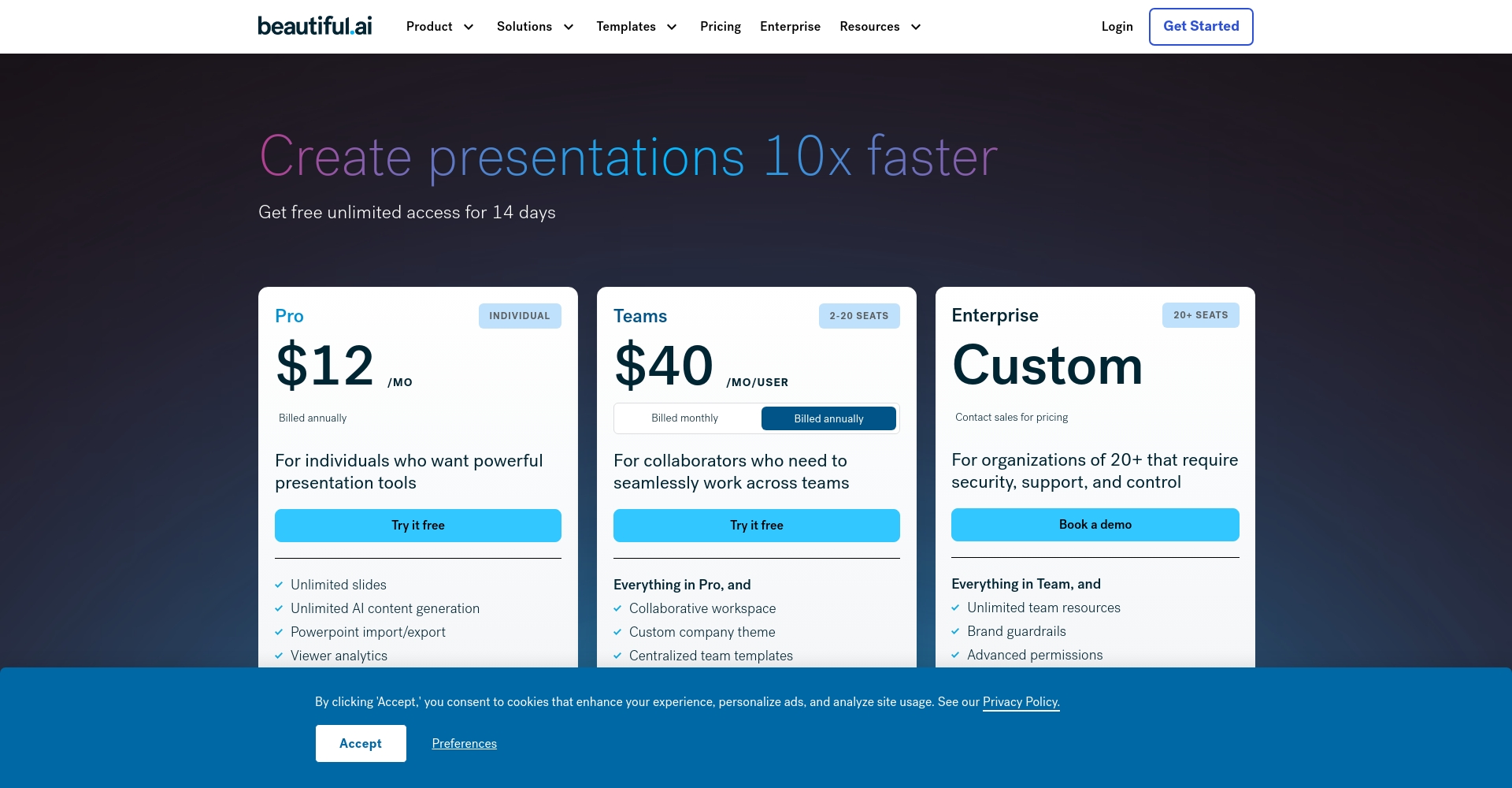Expand the Product menu chevron
1512x788 pixels.
pos(469,27)
